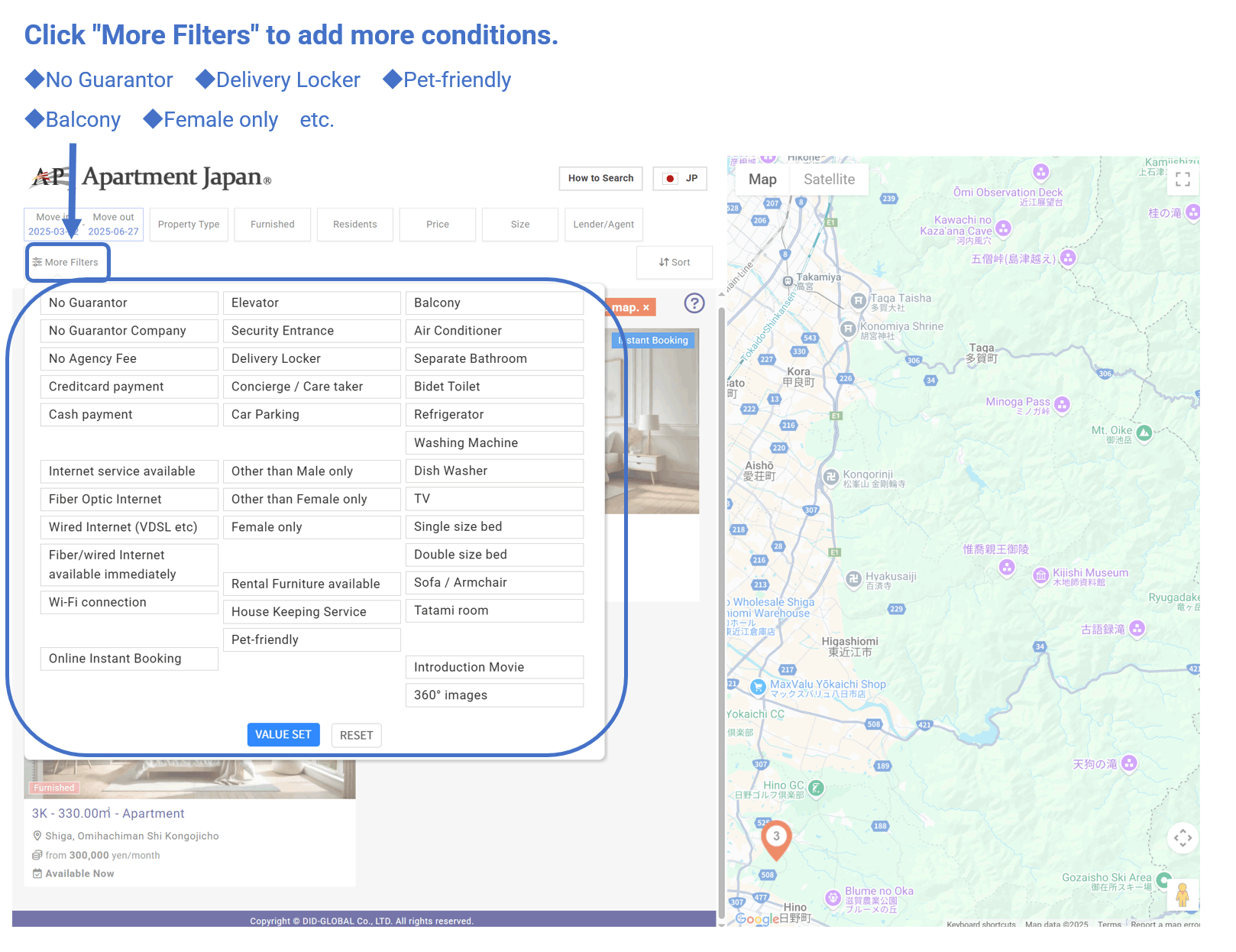Switch to Satellite map view
The height and width of the screenshot is (952, 1236).
tap(829, 180)
